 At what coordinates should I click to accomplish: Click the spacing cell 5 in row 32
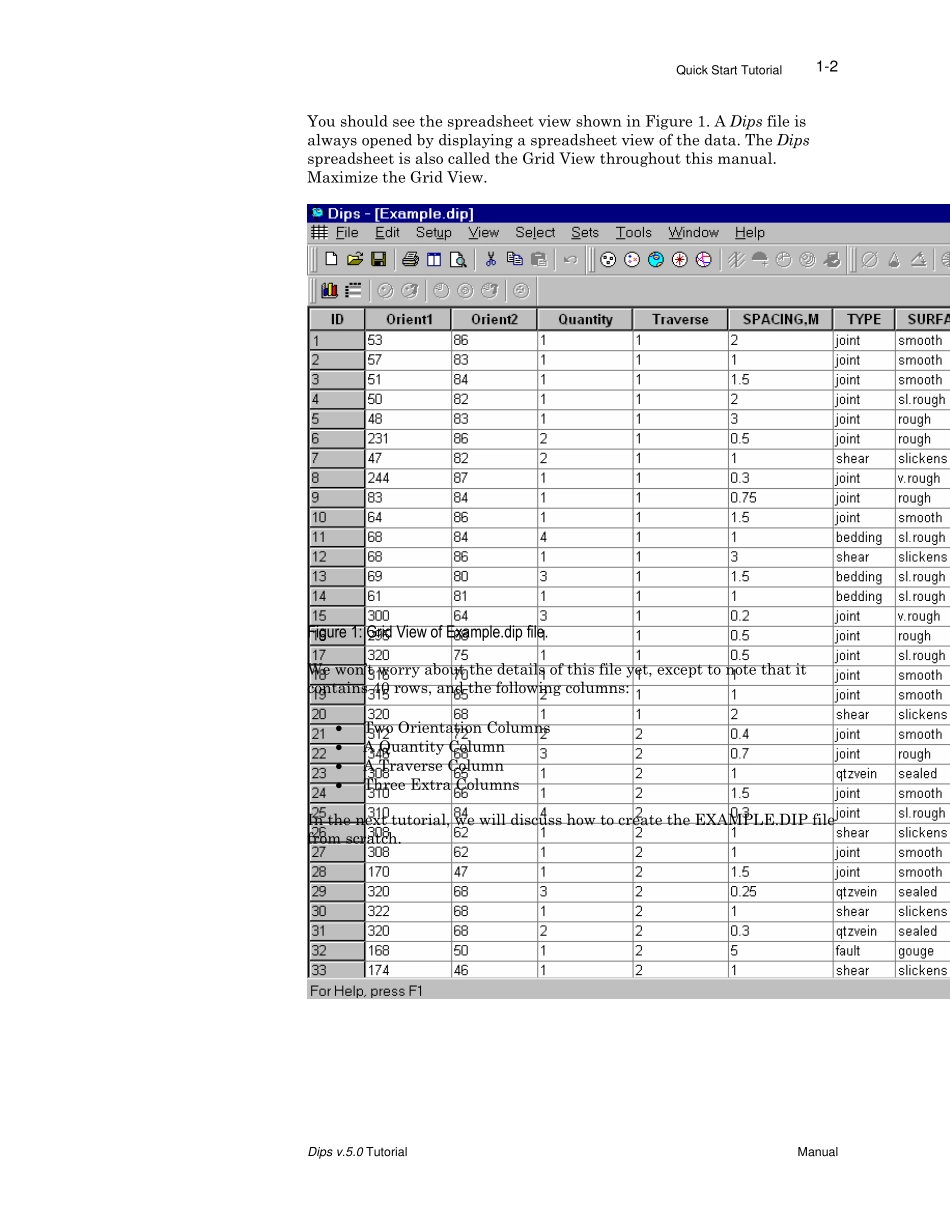780,951
